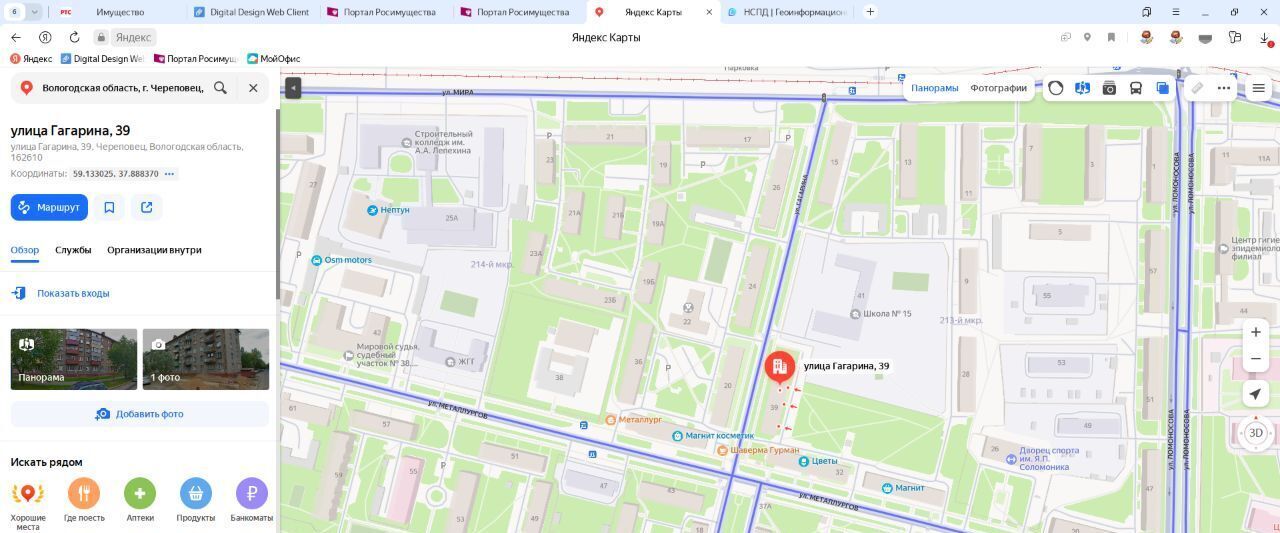Open the coordinates three-dot options menu
Image resolution: width=1280 pixels, height=533 pixels.
(x=170, y=174)
